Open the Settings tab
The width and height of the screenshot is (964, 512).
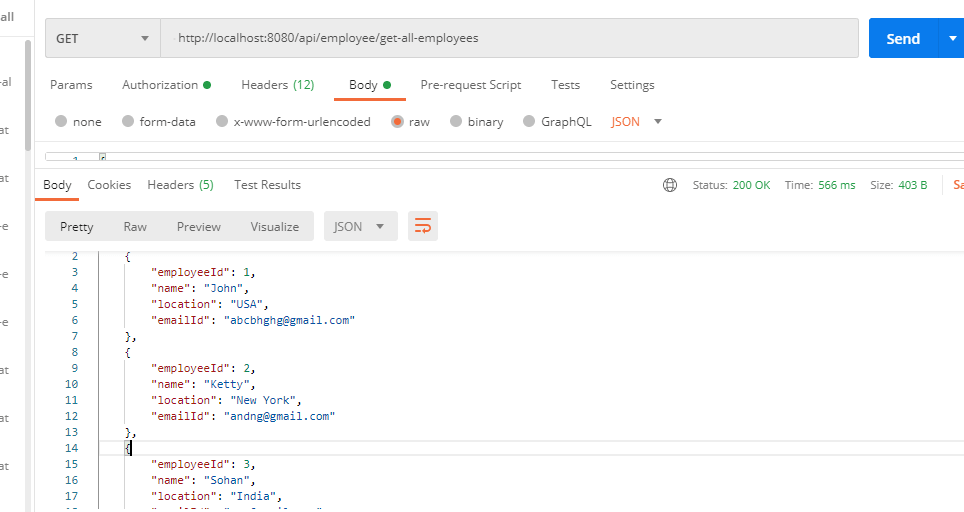(x=632, y=85)
